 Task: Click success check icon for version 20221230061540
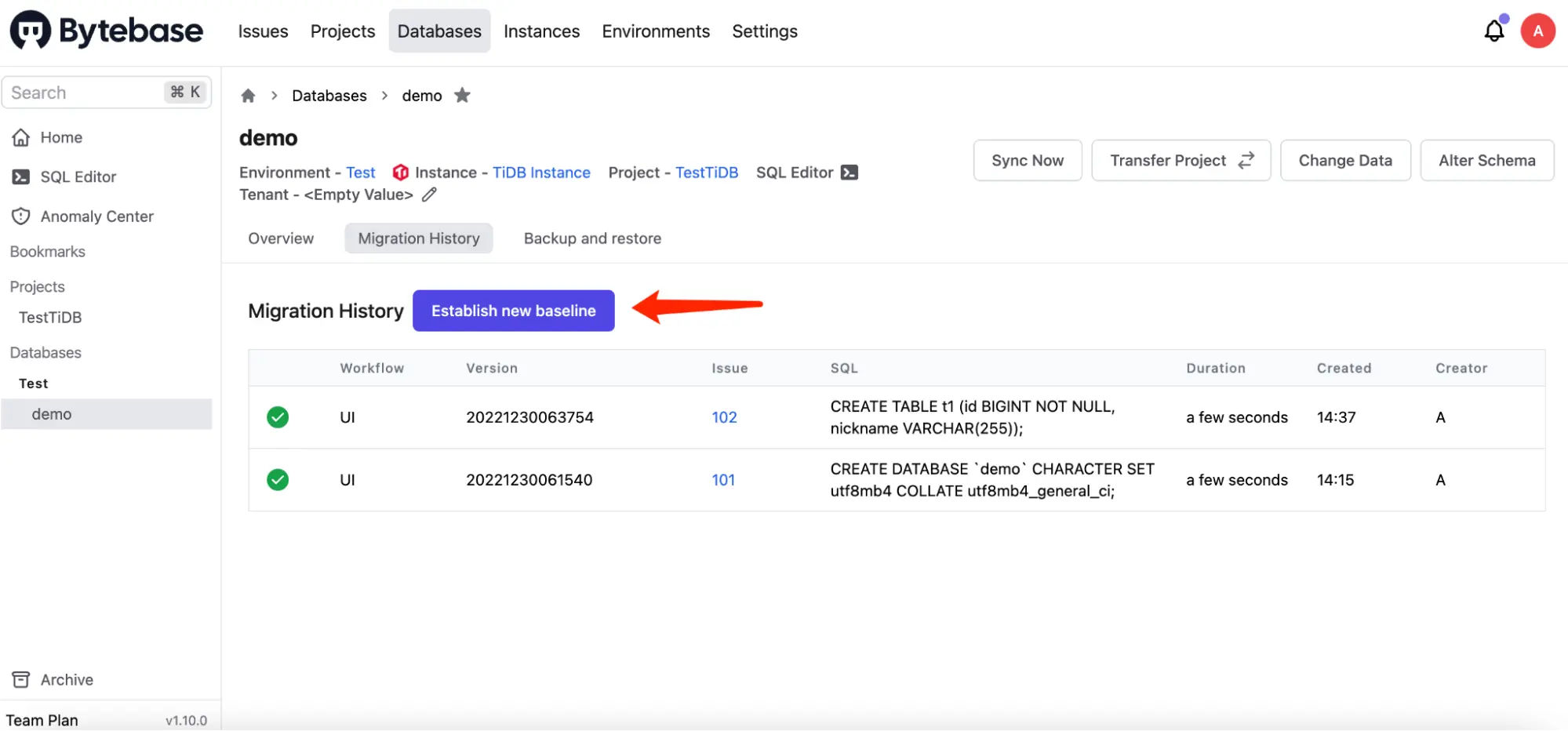click(x=278, y=480)
